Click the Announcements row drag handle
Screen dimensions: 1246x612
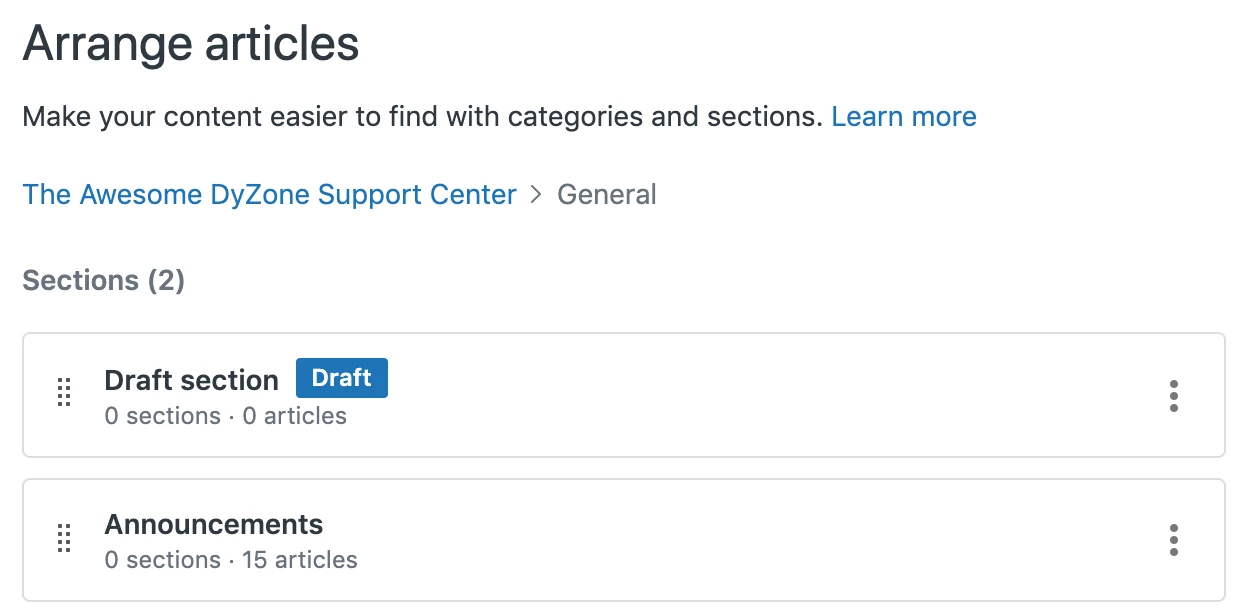tap(64, 539)
